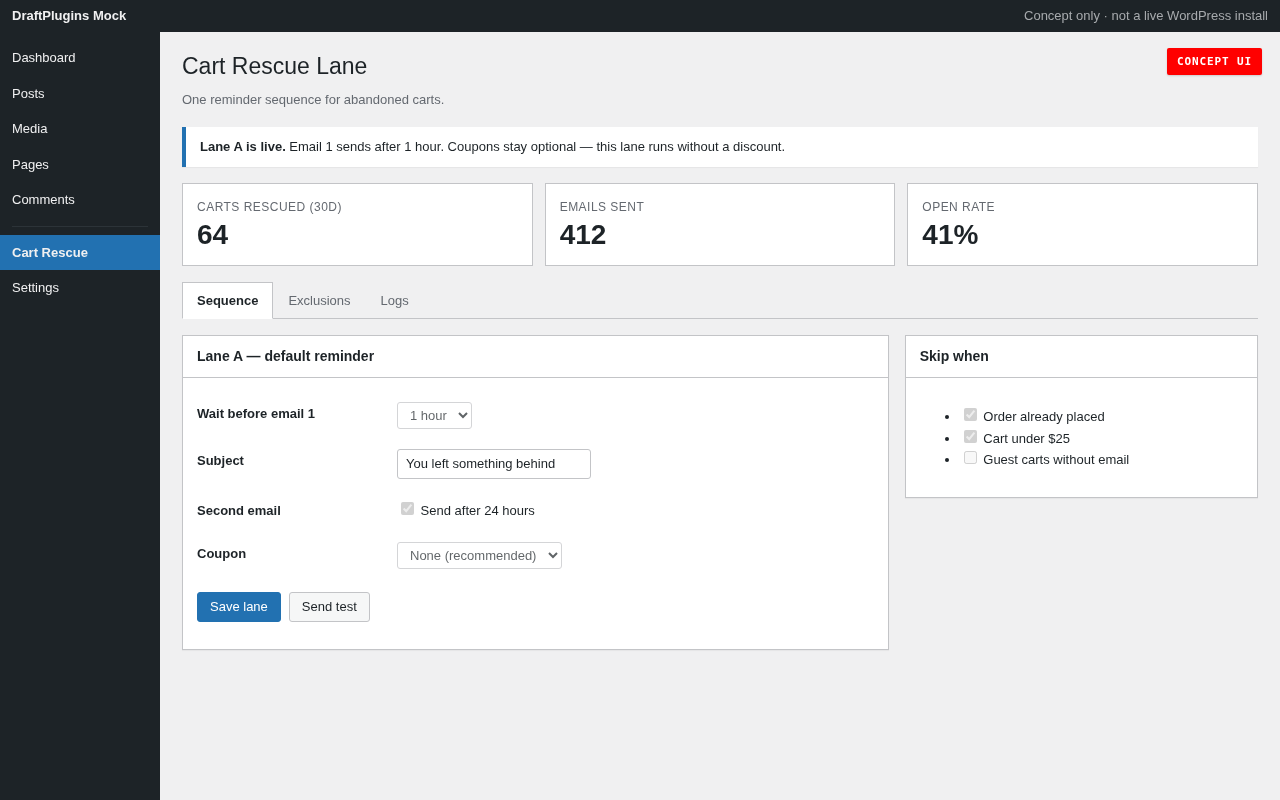Open the Coupon dropdown
Viewport: 1280px width, 800px height.
[479, 556]
